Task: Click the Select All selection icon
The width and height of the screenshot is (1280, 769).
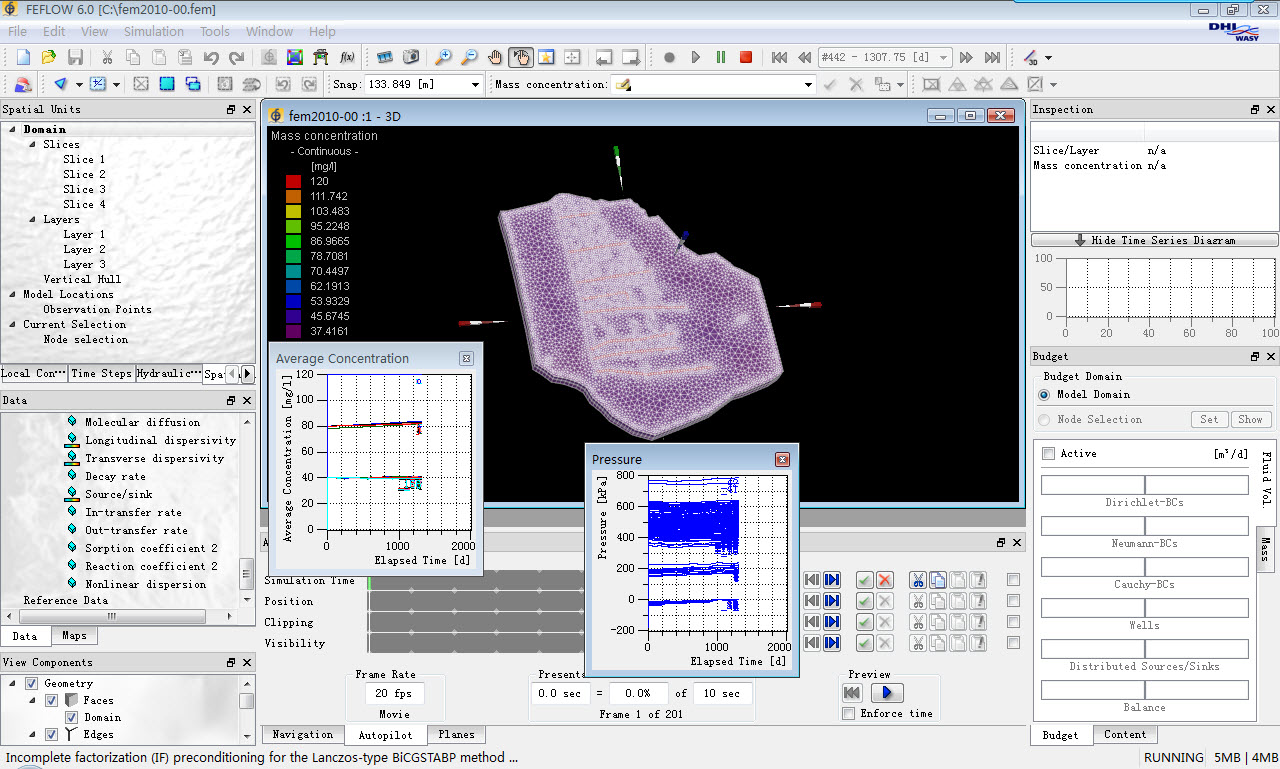Action: point(141,84)
